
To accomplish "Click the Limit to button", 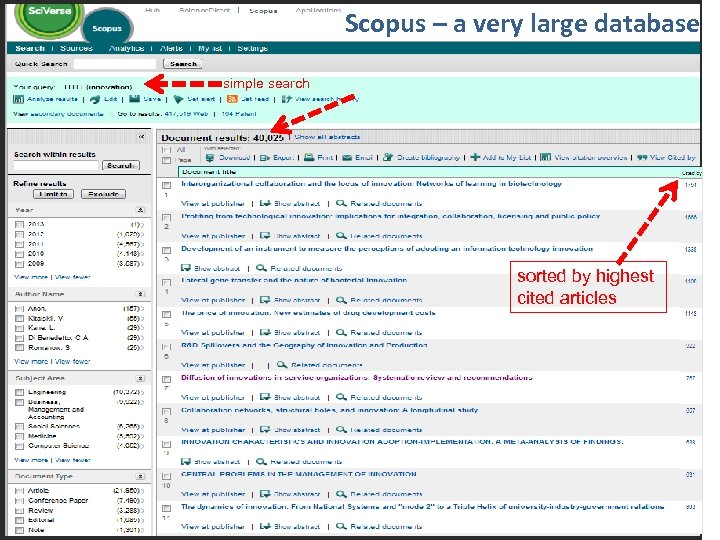I will tap(53, 194).
